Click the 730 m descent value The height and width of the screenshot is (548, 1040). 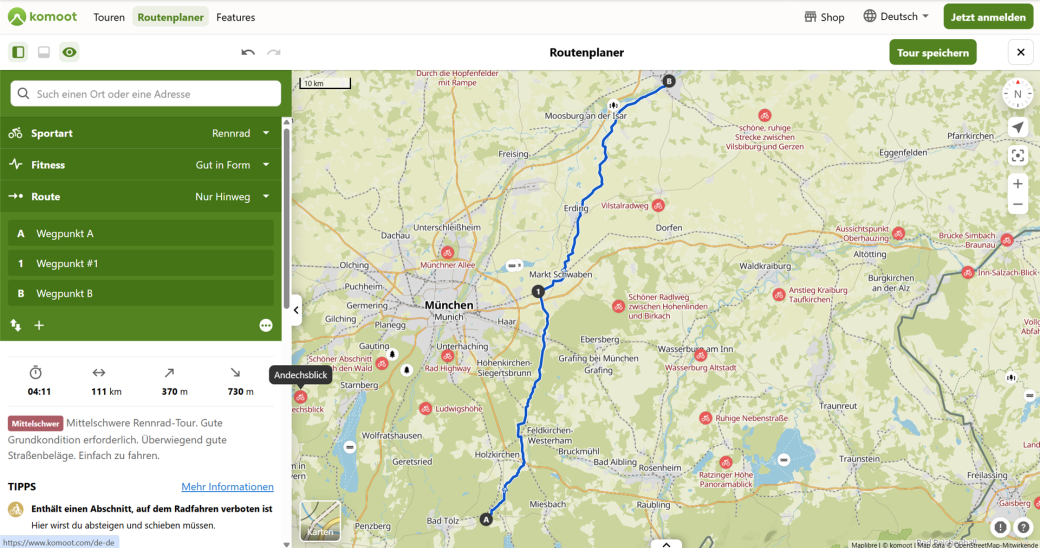pos(240,391)
